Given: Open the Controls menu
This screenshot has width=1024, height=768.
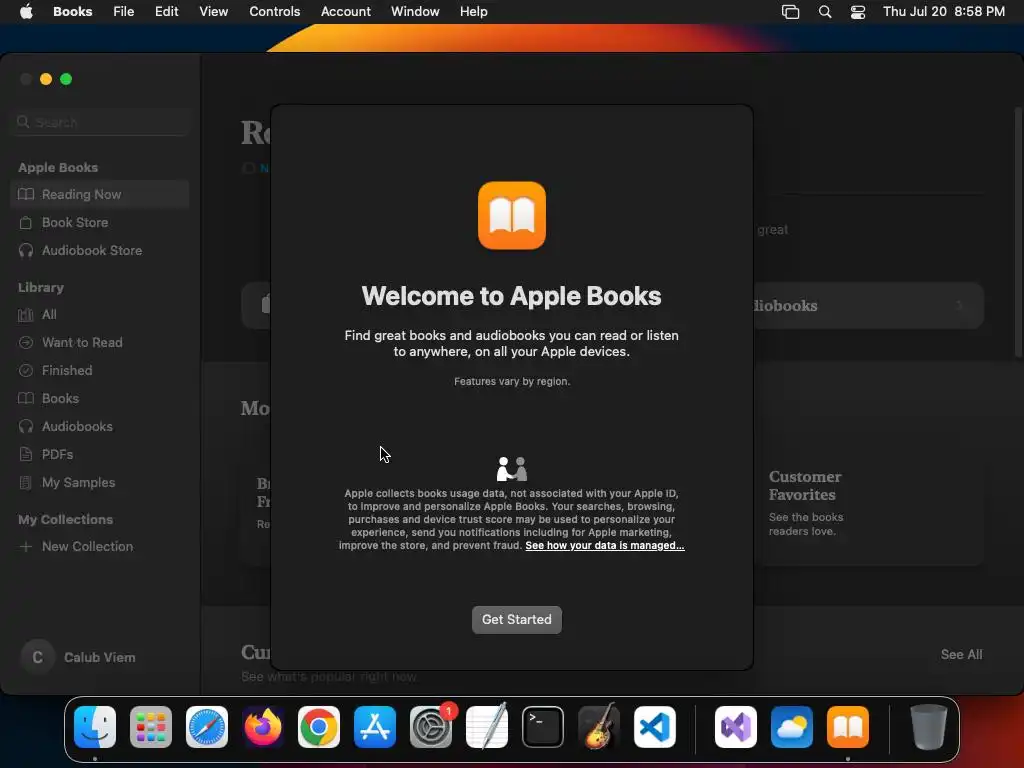Looking at the screenshot, I should (274, 12).
